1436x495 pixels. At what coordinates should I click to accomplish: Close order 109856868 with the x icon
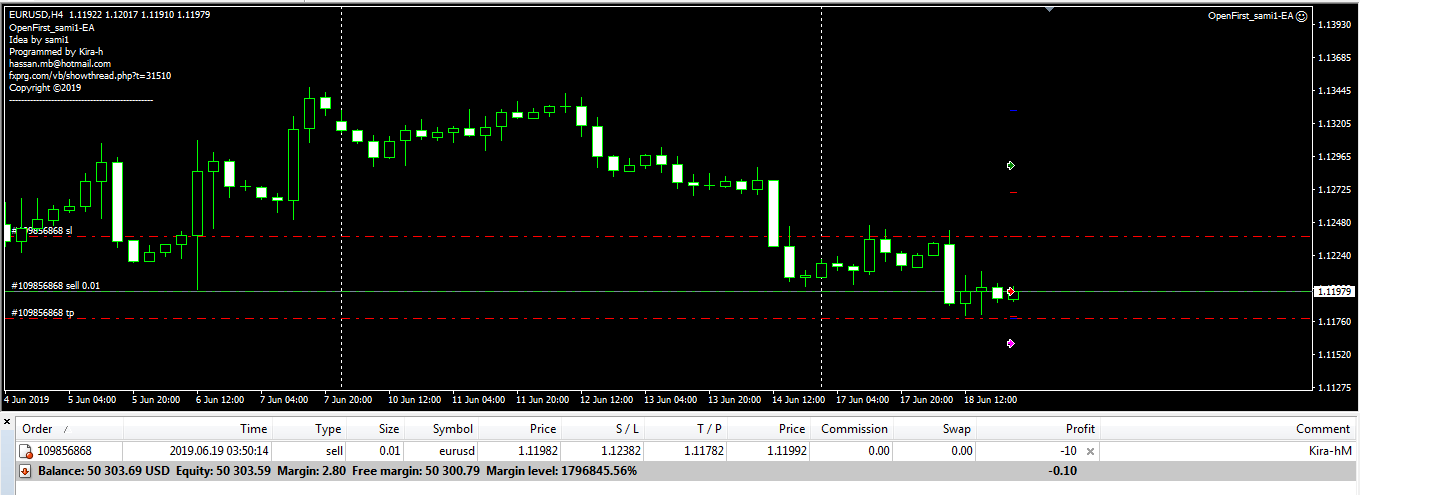pyautogui.click(x=1090, y=451)
